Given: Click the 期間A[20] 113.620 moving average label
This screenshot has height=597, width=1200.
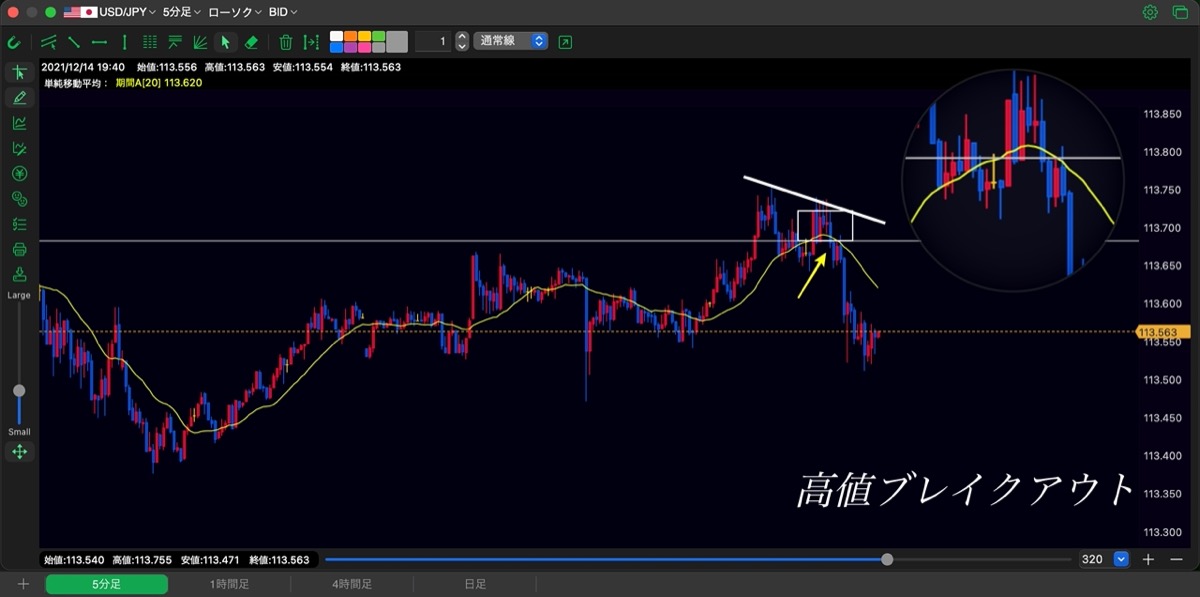Looking at the screenshot, I should click(159, 83).
